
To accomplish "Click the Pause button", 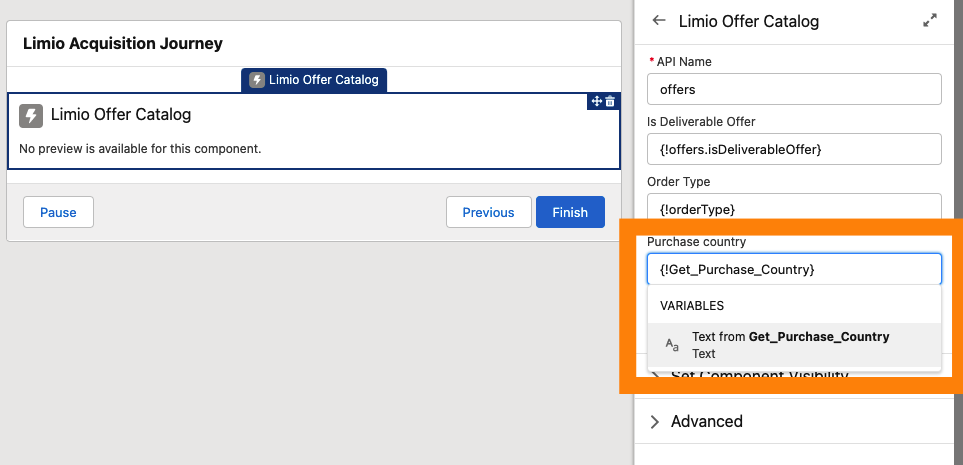I will click(x=58, y=212).
